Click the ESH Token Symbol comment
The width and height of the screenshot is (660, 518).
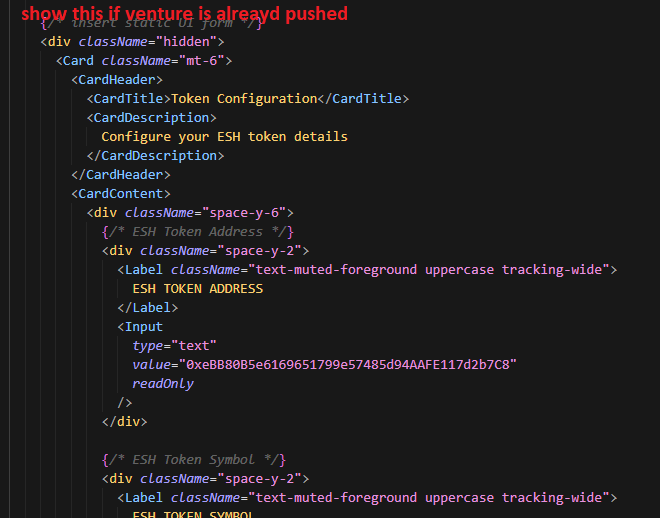pyautogui.click(x=193, y=460)
